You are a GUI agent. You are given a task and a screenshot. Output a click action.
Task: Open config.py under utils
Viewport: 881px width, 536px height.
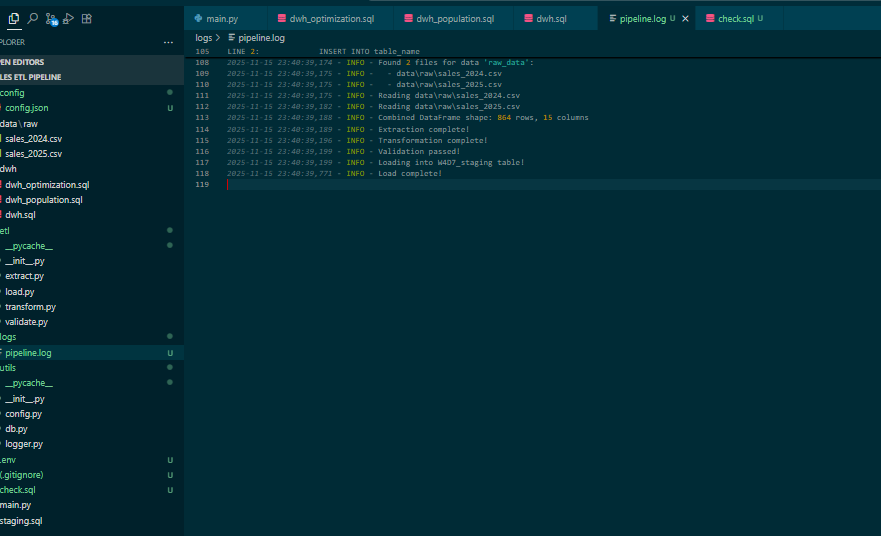[x=92, y=414]
